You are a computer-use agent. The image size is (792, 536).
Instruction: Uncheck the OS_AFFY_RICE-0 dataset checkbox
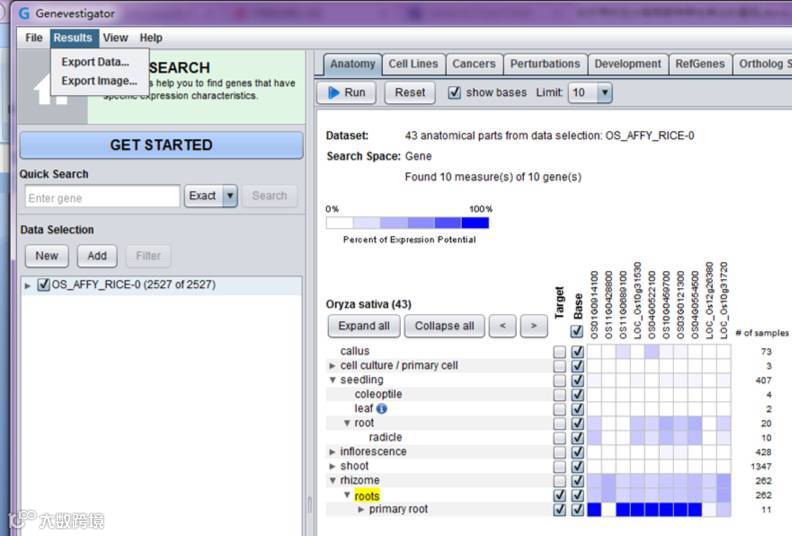click(44, 285)
